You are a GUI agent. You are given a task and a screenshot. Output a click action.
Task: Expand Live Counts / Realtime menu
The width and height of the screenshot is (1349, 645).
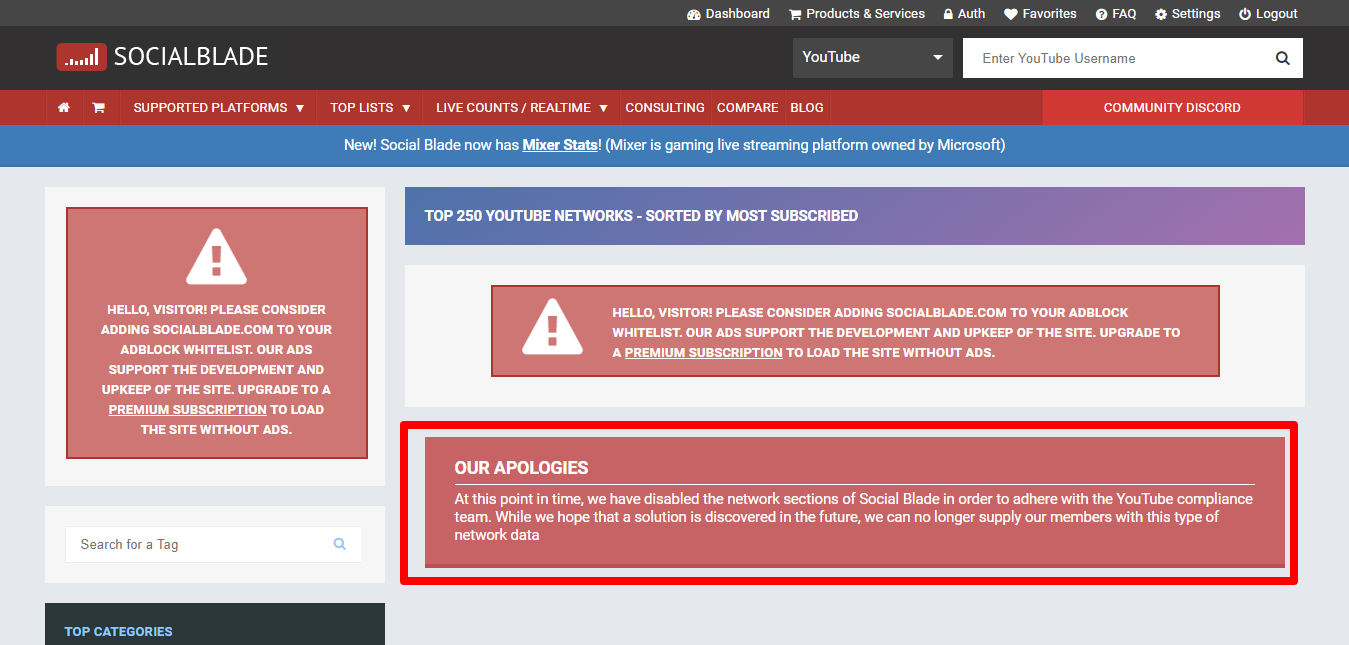[522, 108]
